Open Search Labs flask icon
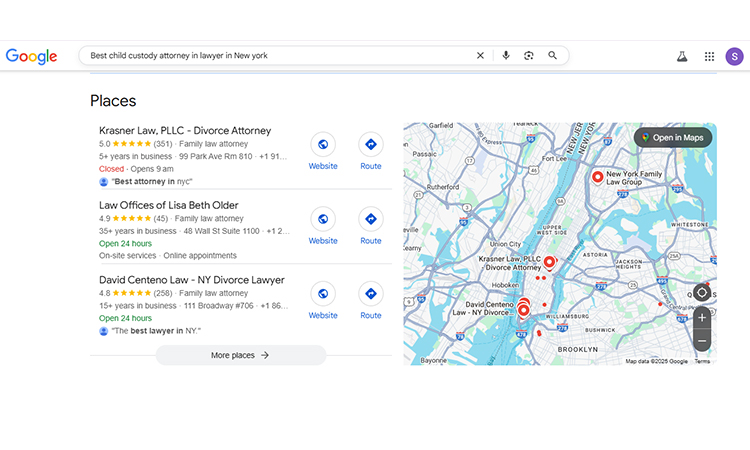The image size is (750, 450). click(x=682, y=57)
